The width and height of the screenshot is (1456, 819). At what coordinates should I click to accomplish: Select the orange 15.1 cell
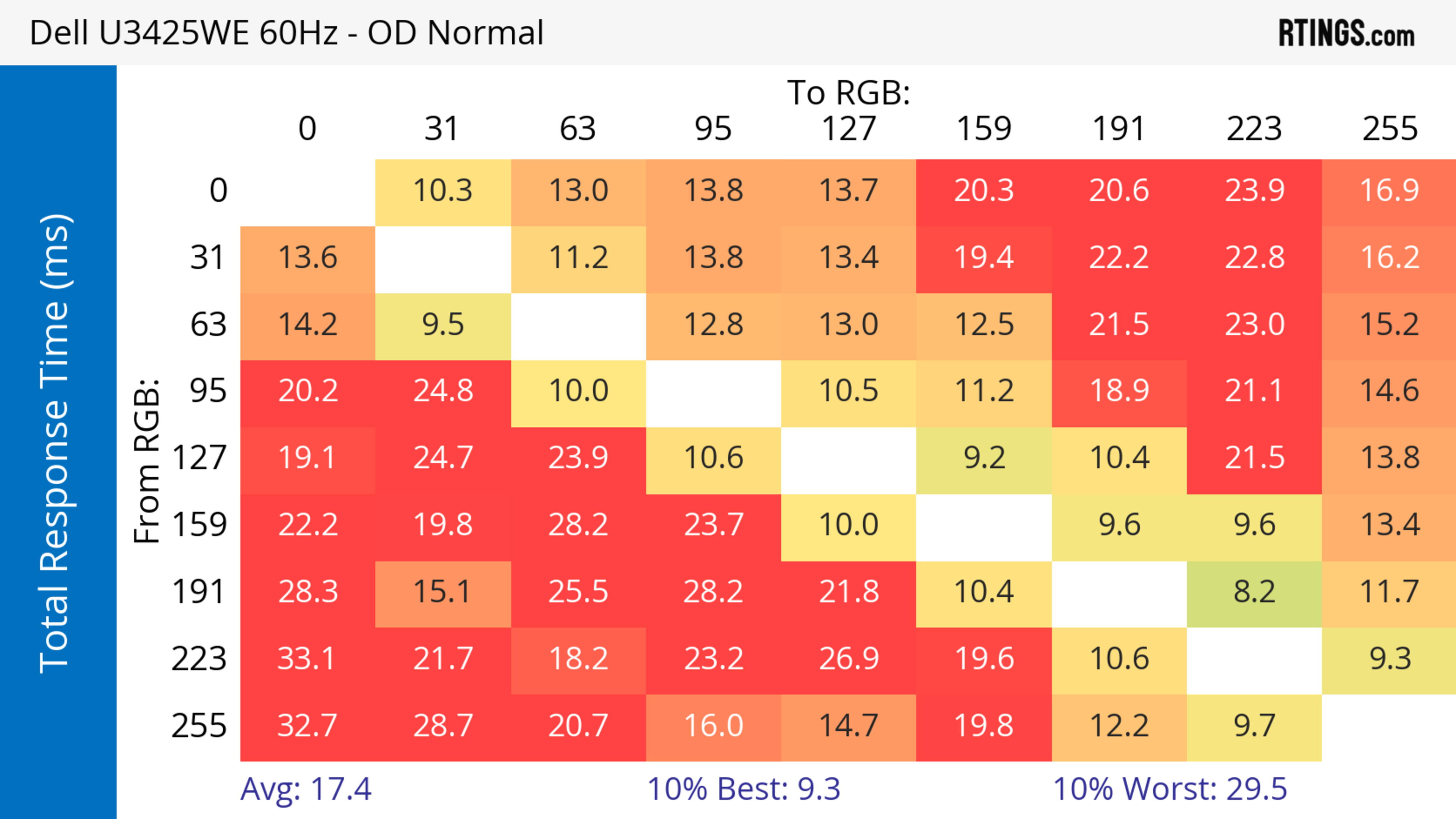click(443, 592)
